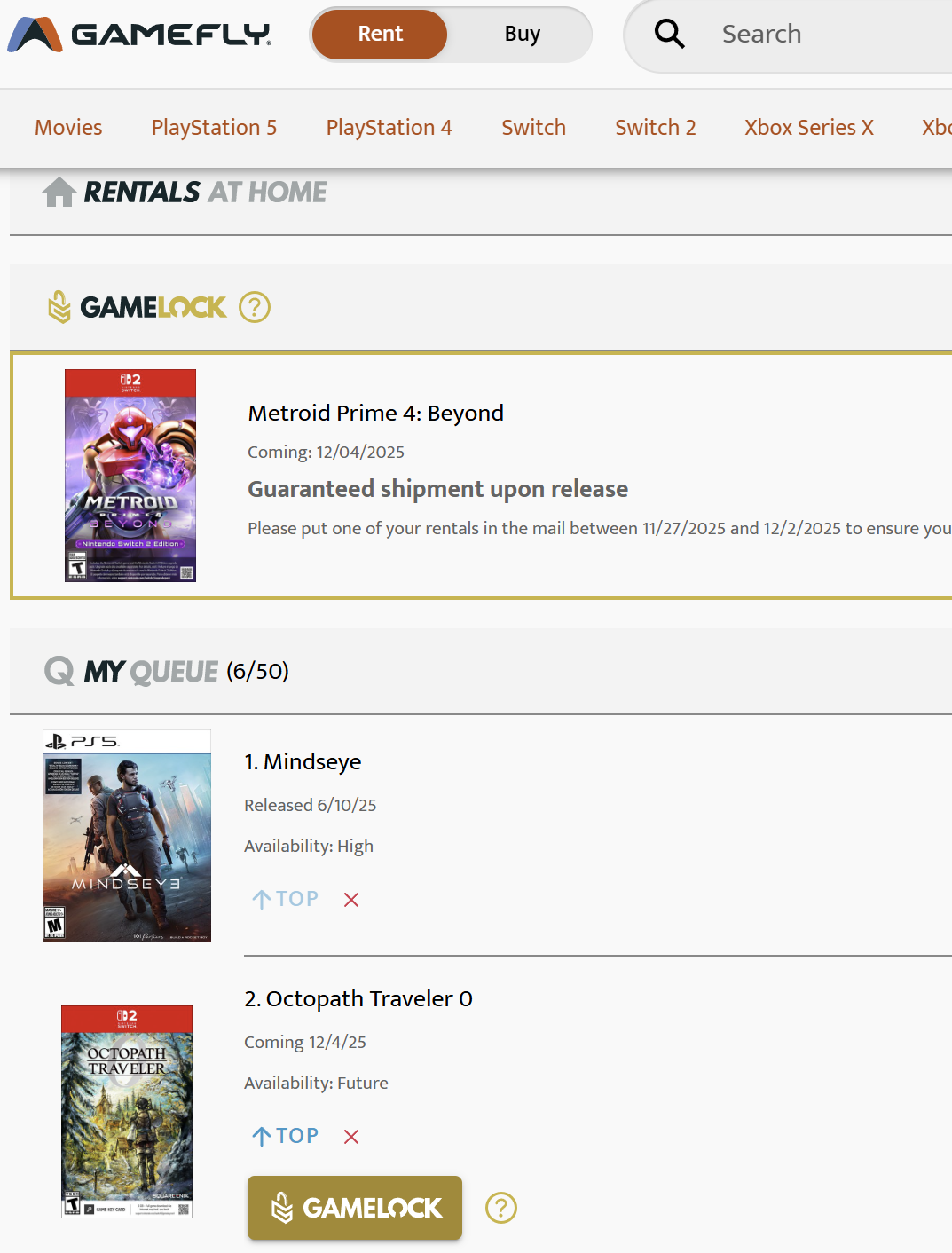Click the Octopath Traveler cover art
This screenshot has height=1253, width=952.
click(127, 1111)
